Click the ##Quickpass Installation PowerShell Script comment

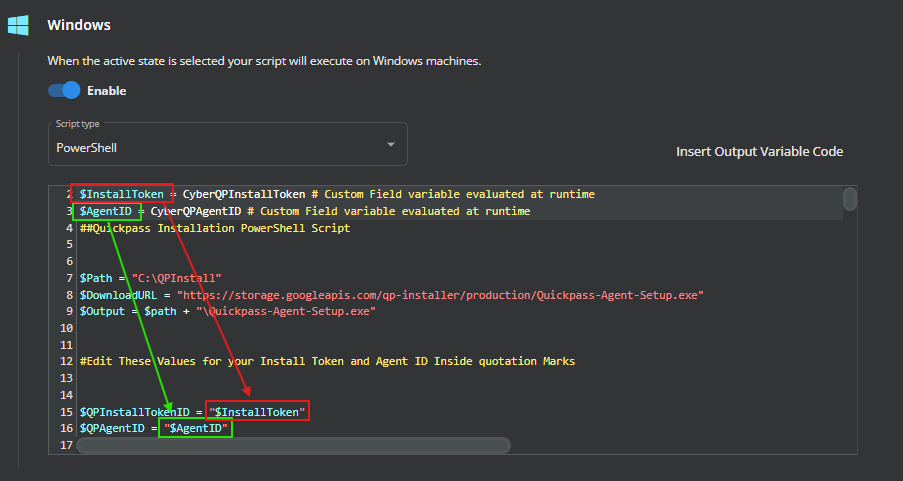tap(215, 228)
